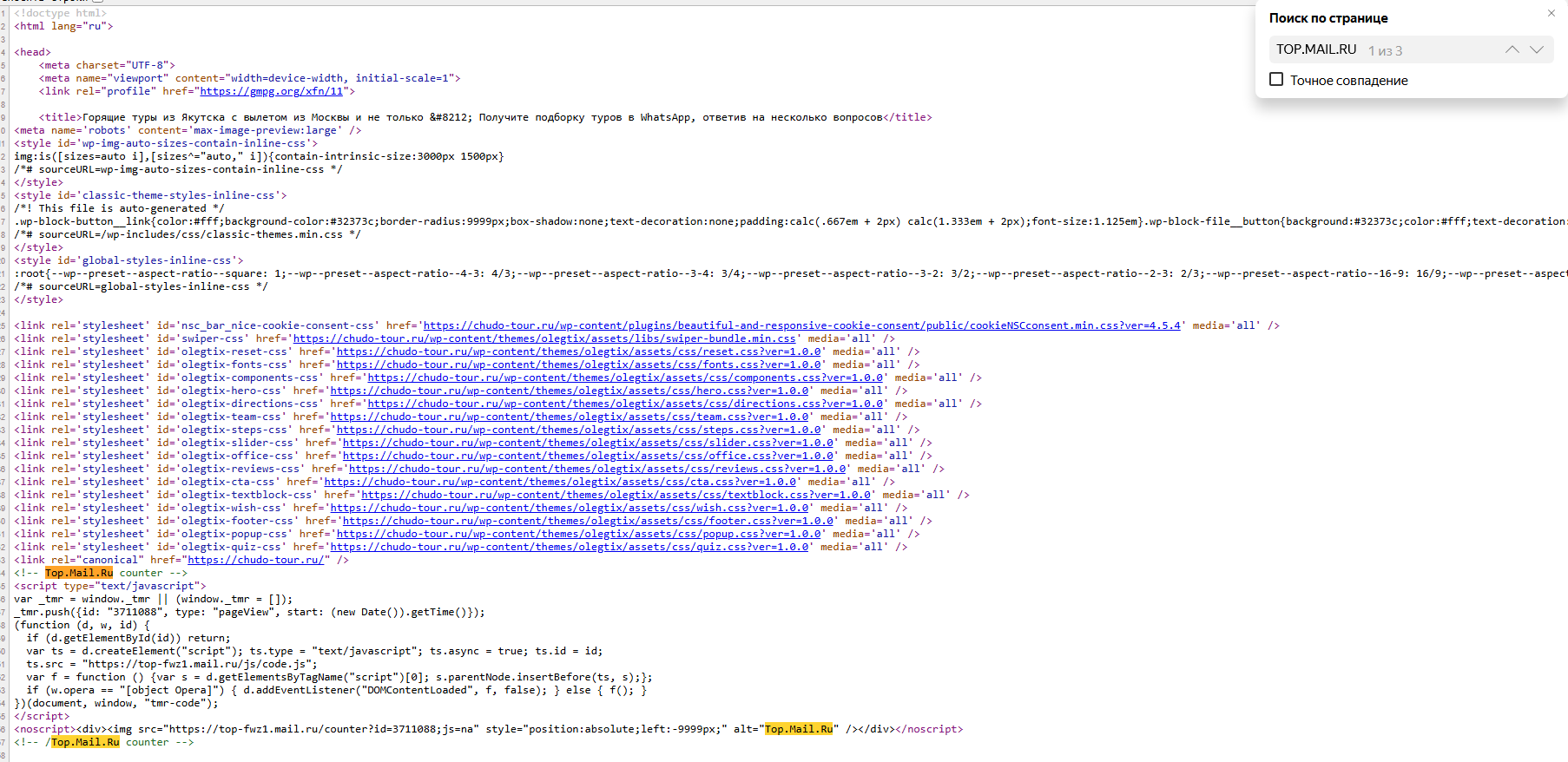
Task: Follow the reset.css stylesheet URL
Action: tap(578, 351)
